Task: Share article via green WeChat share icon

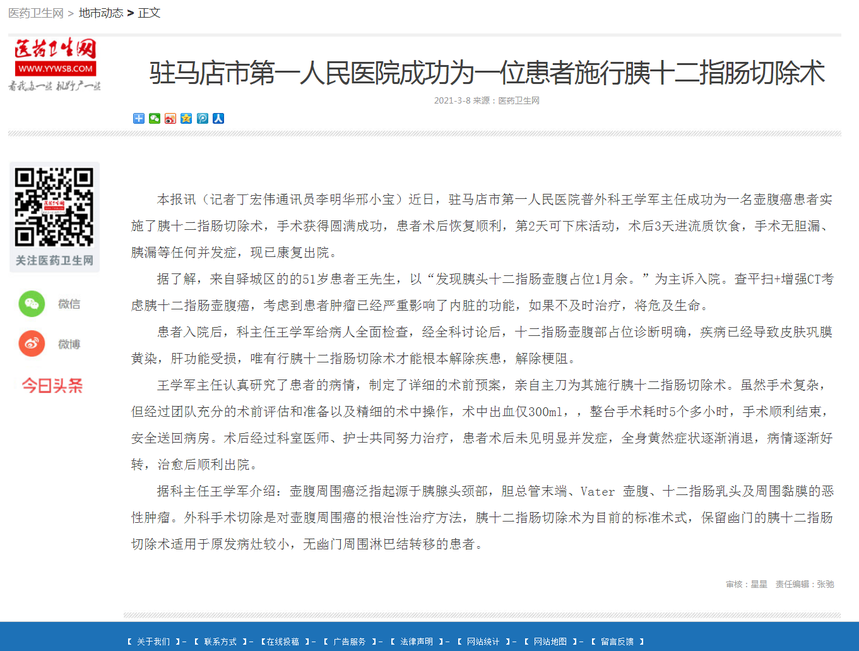Action: 154,118
